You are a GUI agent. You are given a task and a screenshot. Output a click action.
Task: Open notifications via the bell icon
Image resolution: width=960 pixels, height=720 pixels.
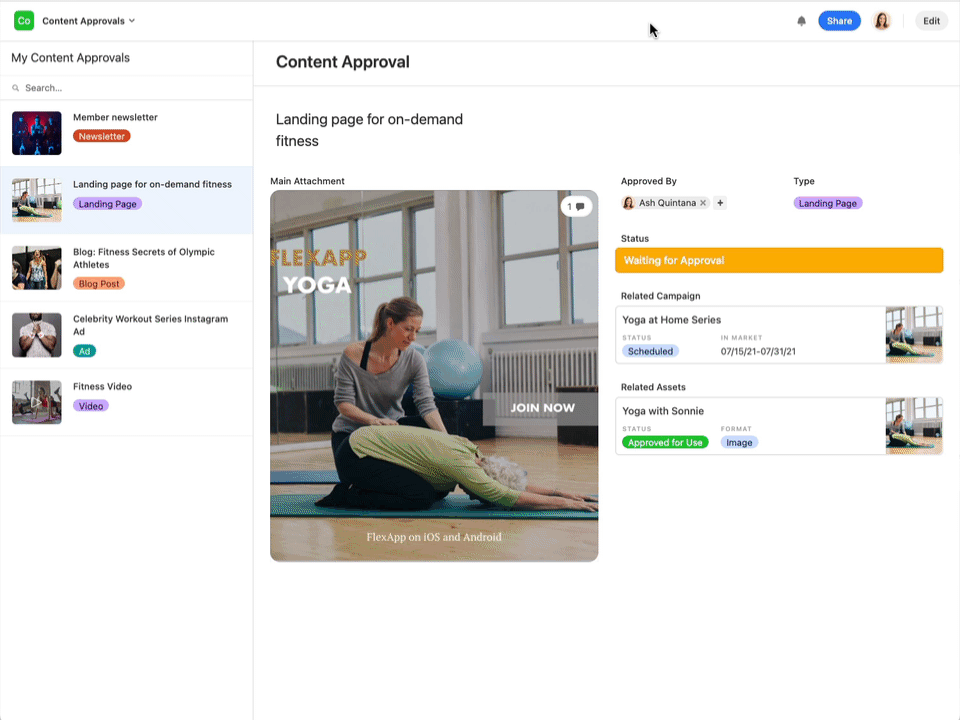pyautogui.click(x=801, y=20)
